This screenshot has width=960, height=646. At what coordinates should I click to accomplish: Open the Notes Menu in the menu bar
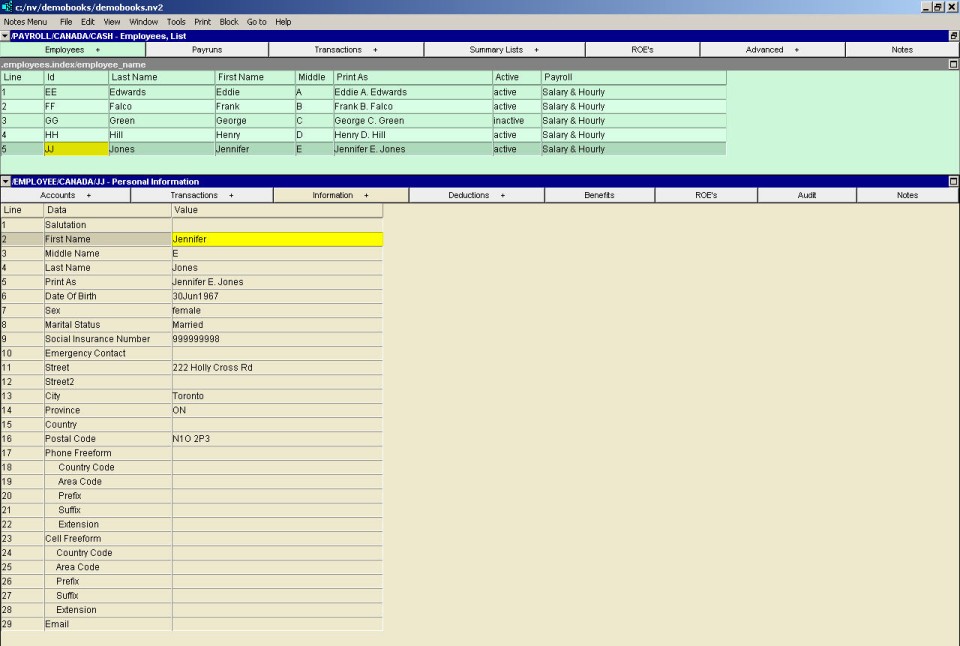click(x=25, y=21)
